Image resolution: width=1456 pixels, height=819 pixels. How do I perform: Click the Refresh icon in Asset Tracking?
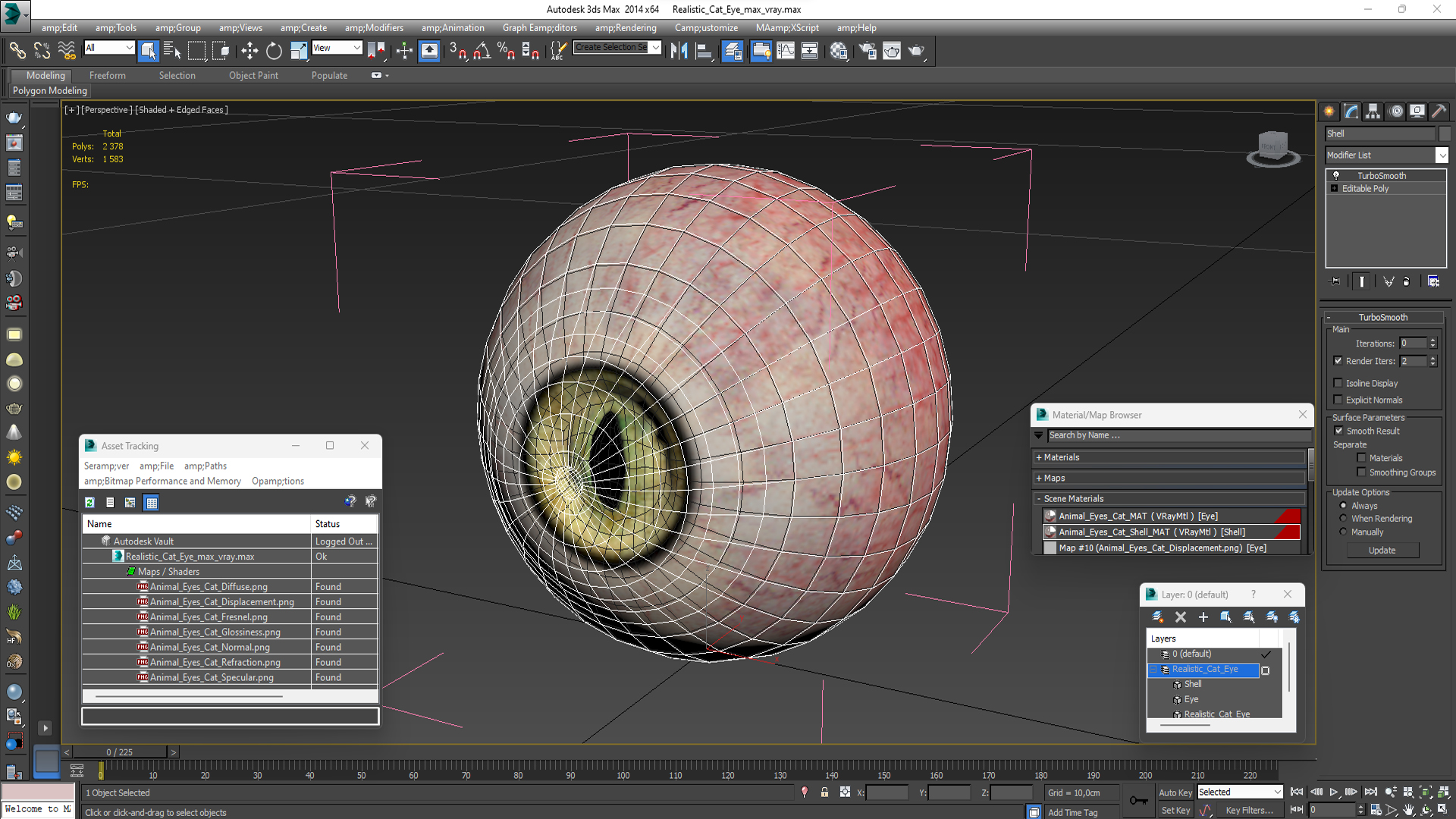tap(89, 502)
